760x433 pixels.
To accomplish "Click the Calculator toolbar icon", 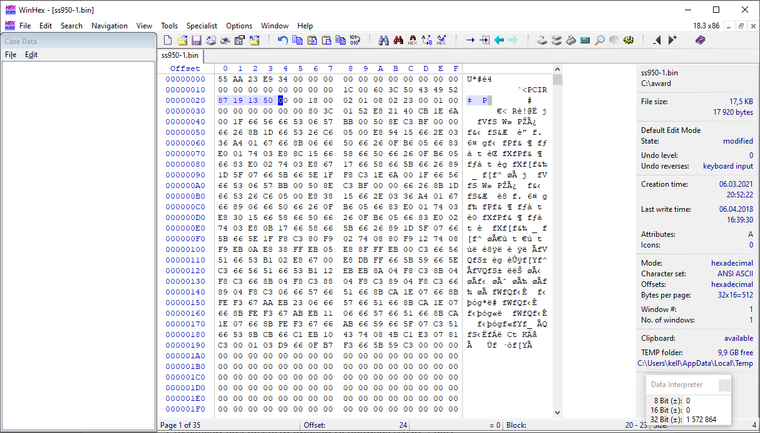I will (585, 40).
